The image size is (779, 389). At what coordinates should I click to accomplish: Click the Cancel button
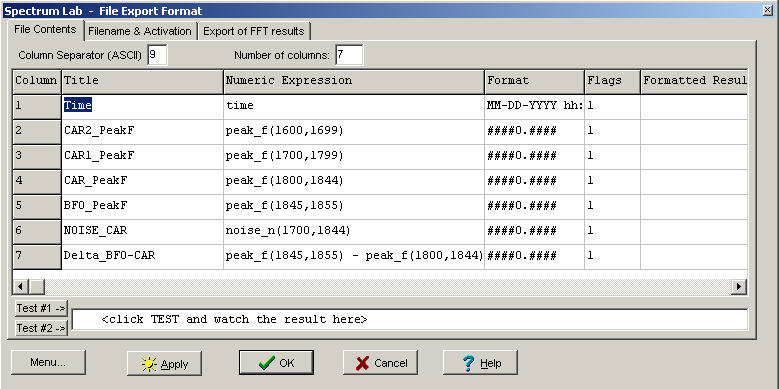pos(380,363)
